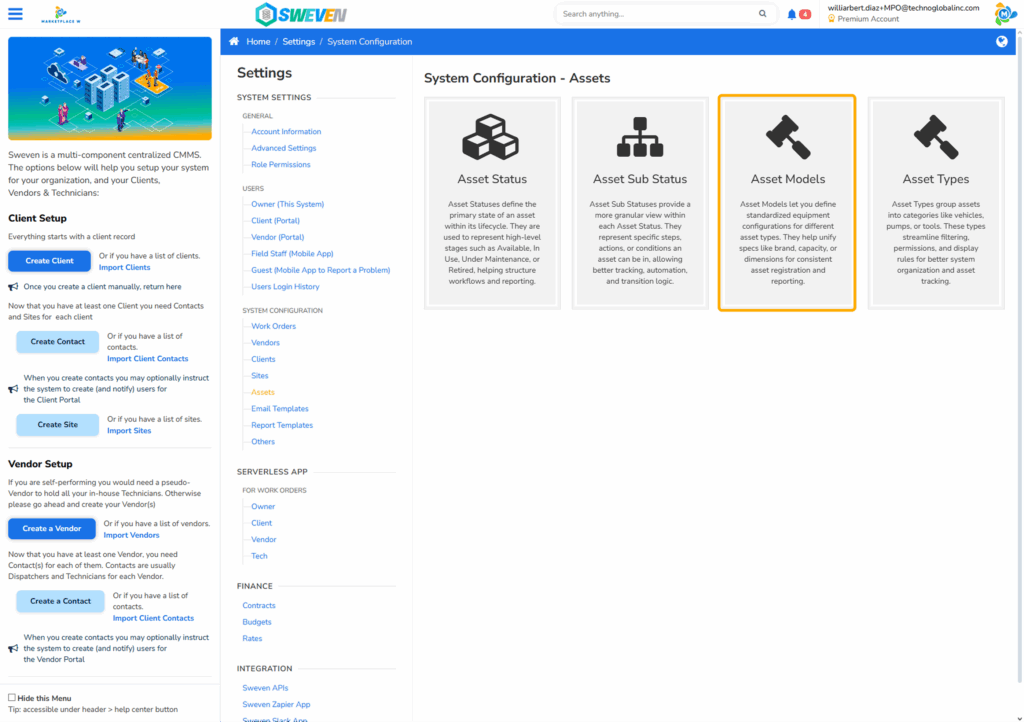Viewport: 1024px width, 722px height.
Task: Open Sites system configuration
Action: click(x=260, y=375)
